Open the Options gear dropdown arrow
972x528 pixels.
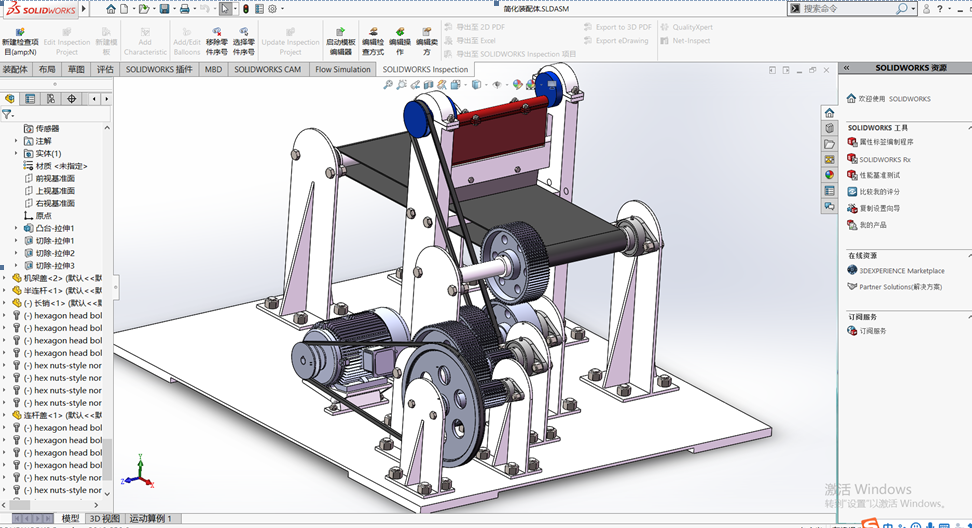(283, 9)
